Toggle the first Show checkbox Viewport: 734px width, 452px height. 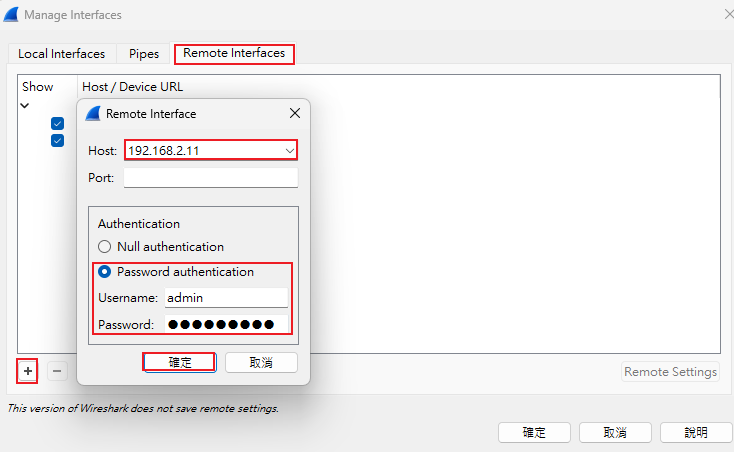(58, 124)
